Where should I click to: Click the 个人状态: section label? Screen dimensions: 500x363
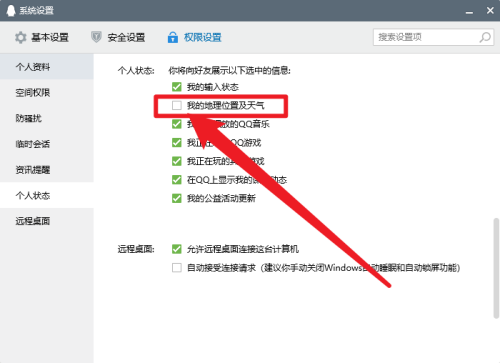pos(136,71)
